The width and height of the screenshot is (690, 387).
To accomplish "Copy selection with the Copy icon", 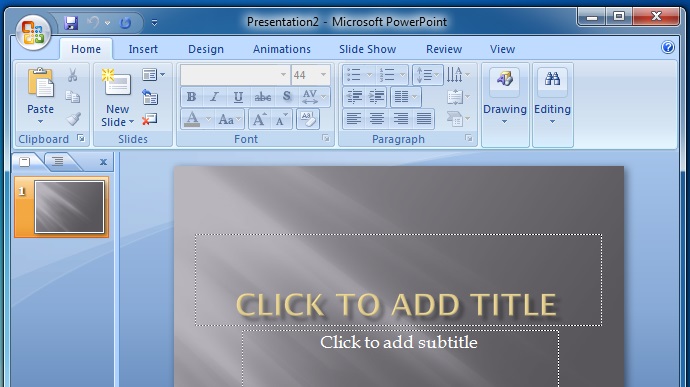I will click(73, 96).
